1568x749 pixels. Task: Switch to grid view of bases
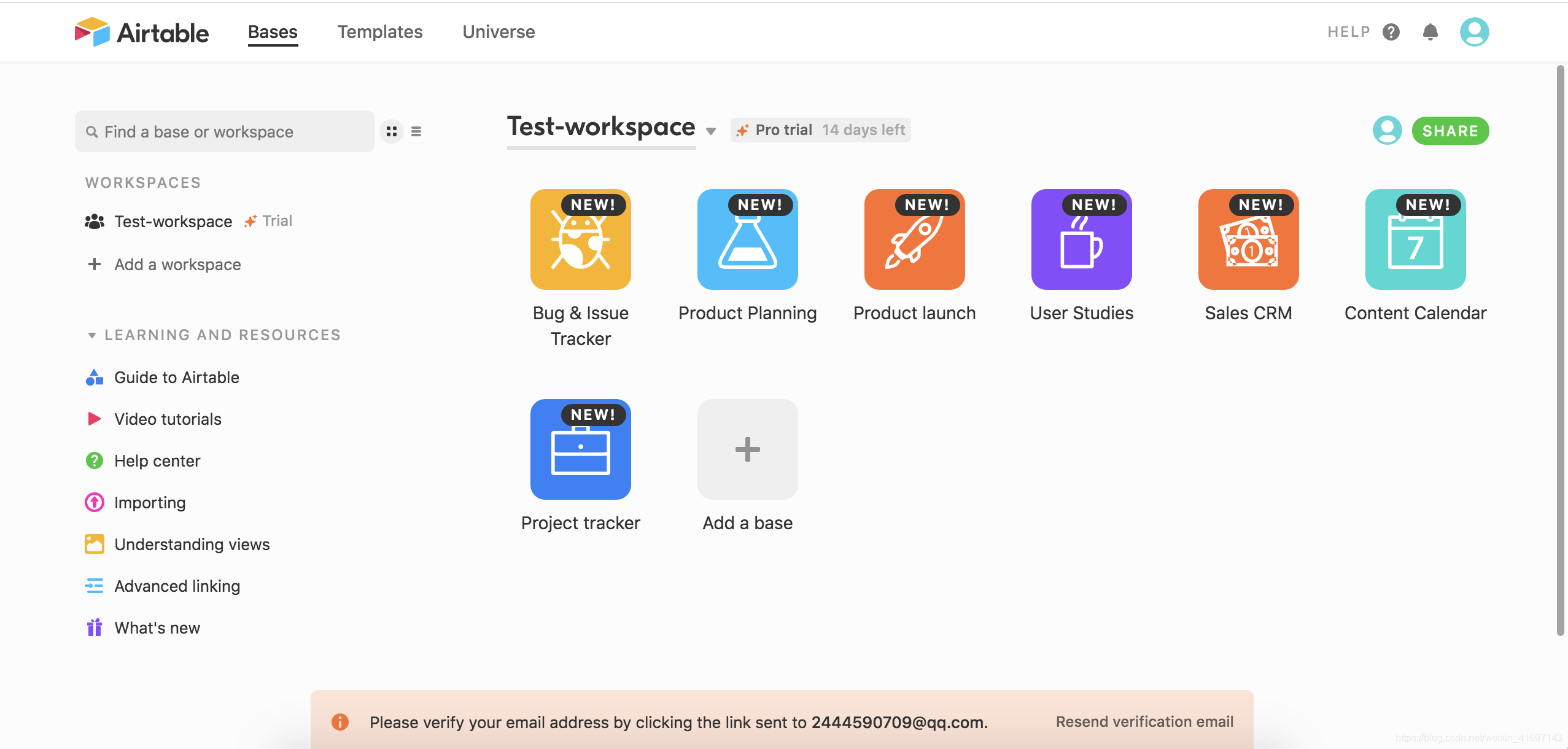pos(392,131)
